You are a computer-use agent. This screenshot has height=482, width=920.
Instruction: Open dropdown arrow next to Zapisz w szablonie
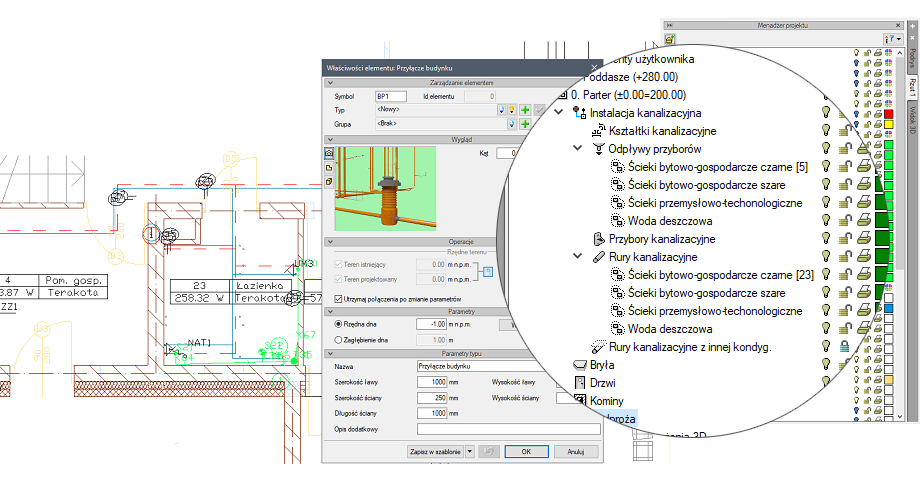point(469,451)
